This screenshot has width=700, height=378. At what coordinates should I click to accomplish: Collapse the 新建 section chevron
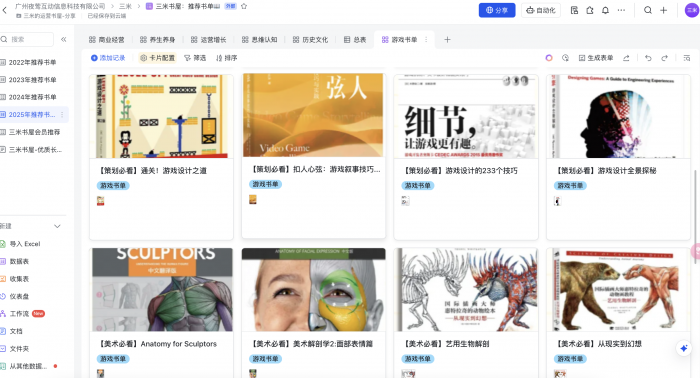(x=57, y=226)
